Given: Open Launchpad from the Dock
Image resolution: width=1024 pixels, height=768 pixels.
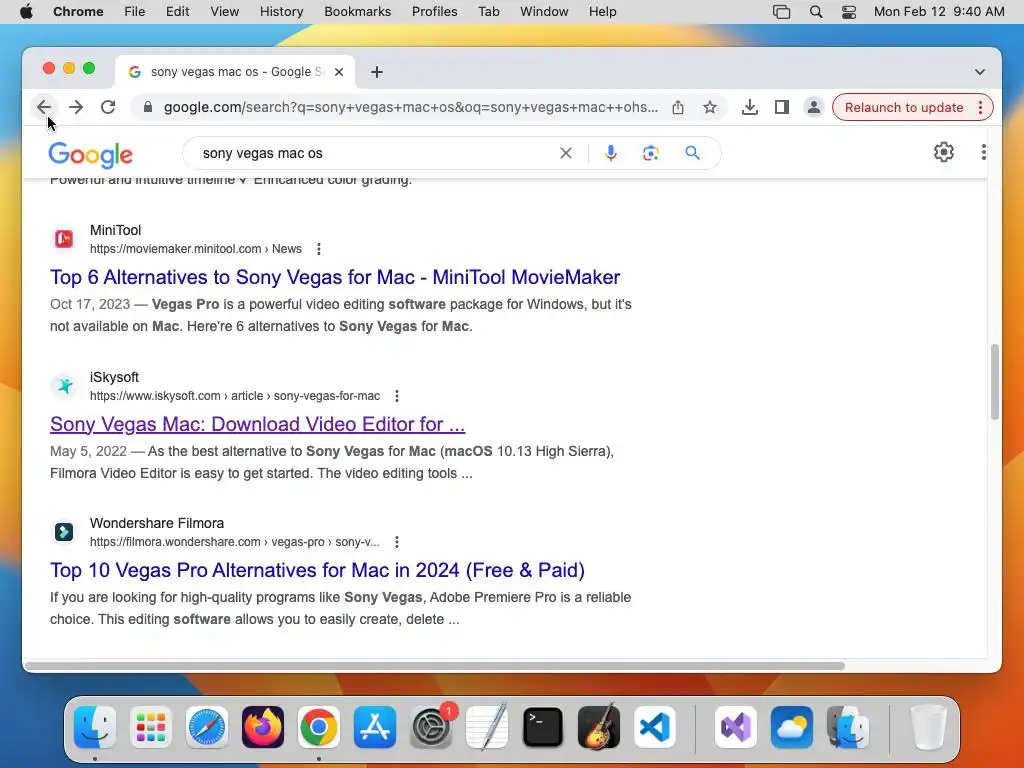Looking at the screenshot, I should [x=151, y=727].
